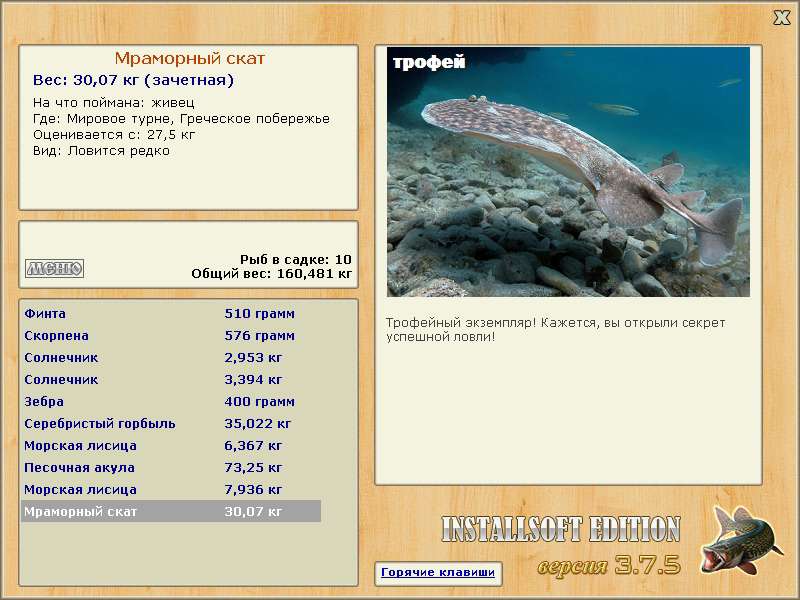Click the Где: Мировое турне, Греческое побережье line
Viewport: 800px width, 600px height.
pos(181,119)
